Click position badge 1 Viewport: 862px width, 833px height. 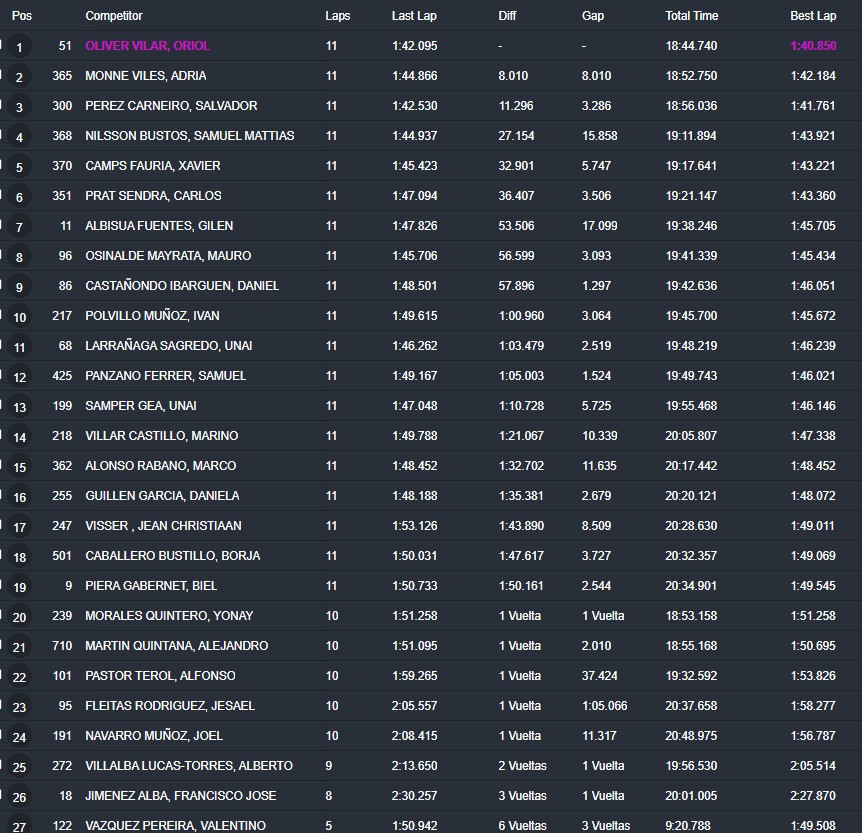pos(19,47)
